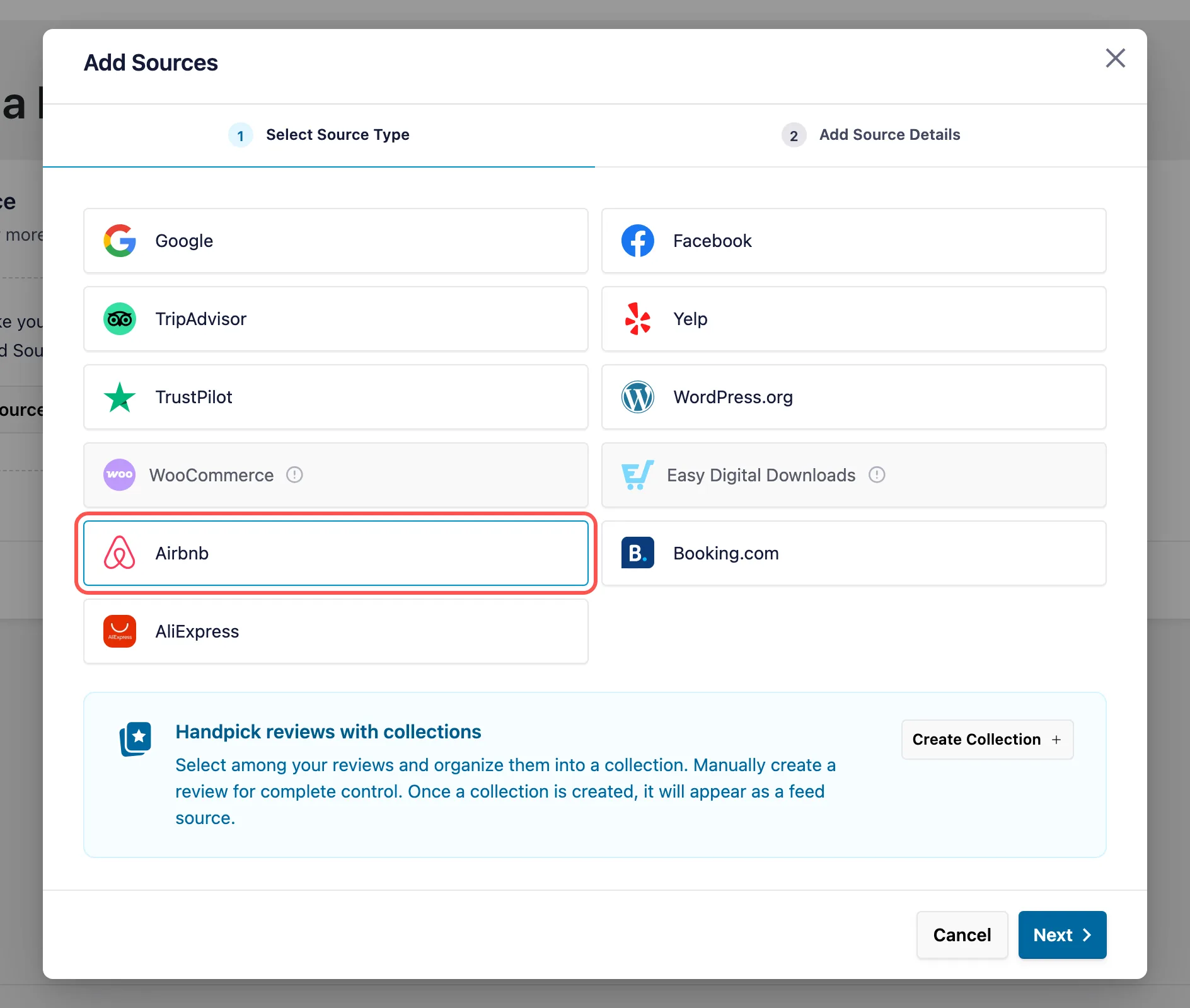Click the step 2 number badge
This screenshot has width=1190, height=1008.
pyautogui.click(x=794, y=135)
